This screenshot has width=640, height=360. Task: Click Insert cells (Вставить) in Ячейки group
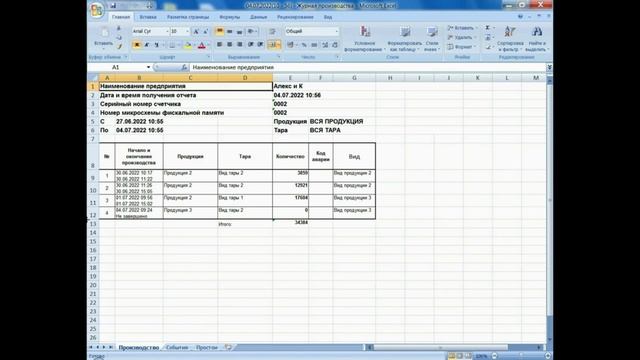[x=462, y=28]
